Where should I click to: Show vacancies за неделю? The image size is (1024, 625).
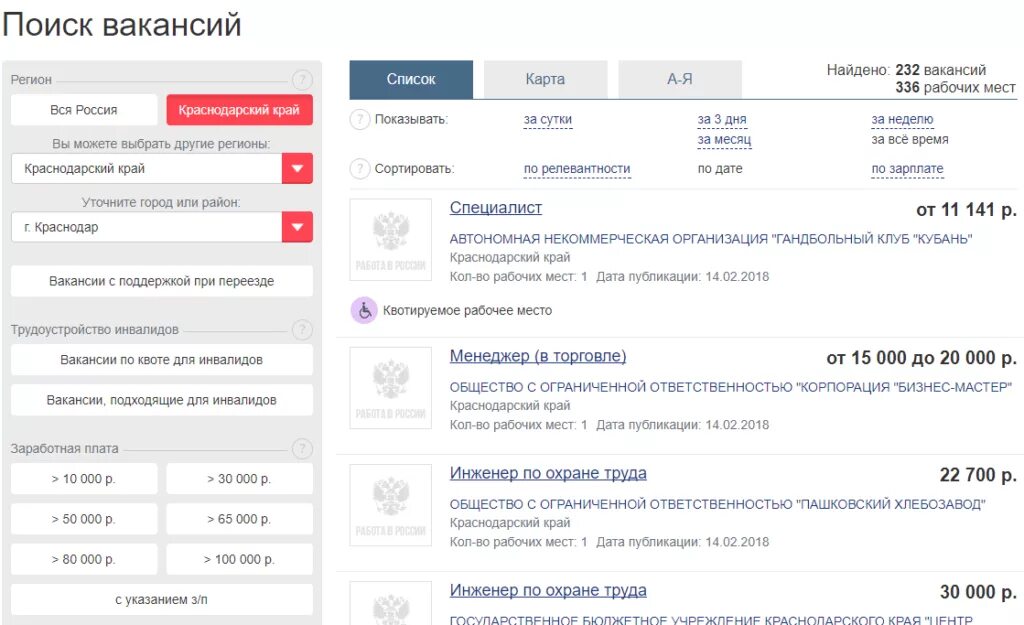click(903, 120)
